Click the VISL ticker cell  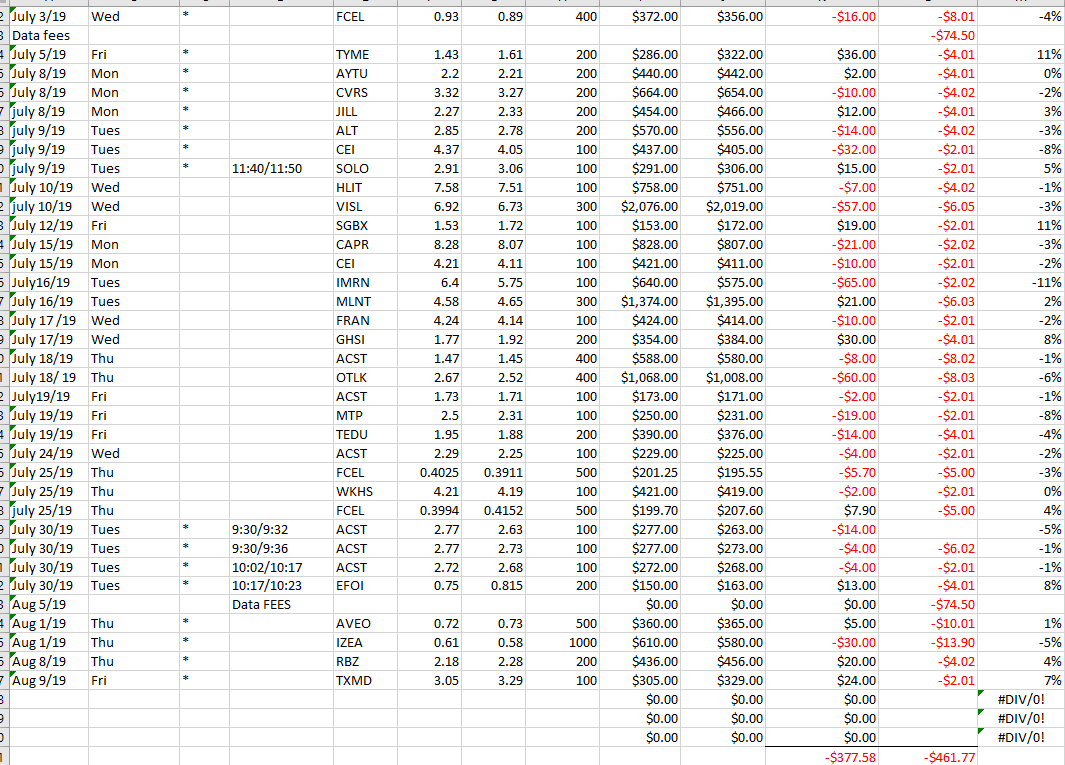tap(365, 207)
